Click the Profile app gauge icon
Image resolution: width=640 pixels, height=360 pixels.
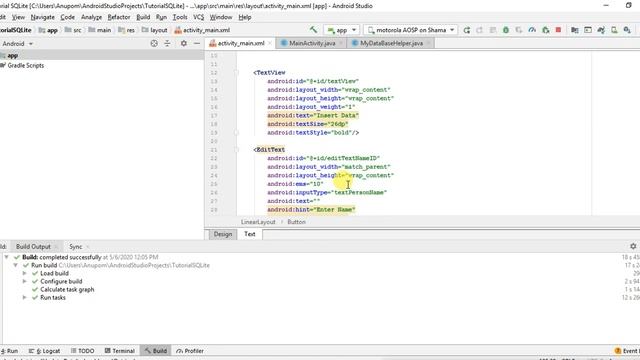[x=532, y=30]
